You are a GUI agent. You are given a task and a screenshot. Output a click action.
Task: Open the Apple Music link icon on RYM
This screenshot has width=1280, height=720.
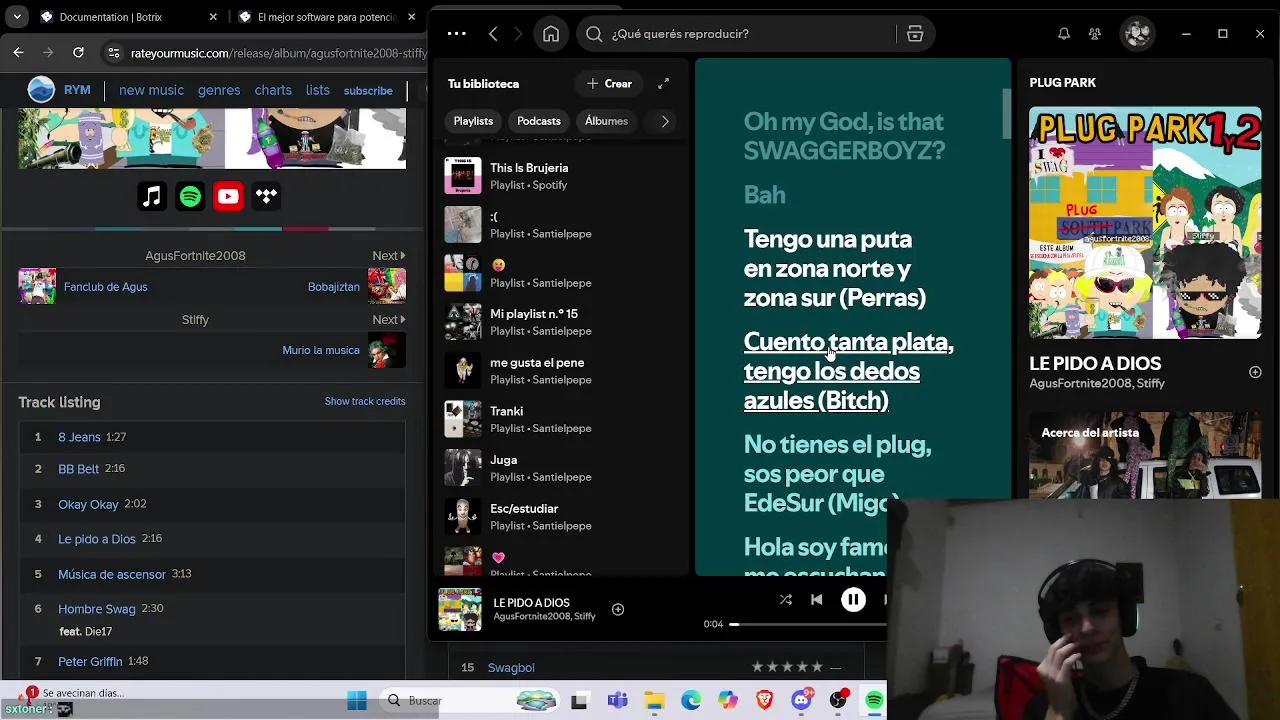(x=152, y=197)
